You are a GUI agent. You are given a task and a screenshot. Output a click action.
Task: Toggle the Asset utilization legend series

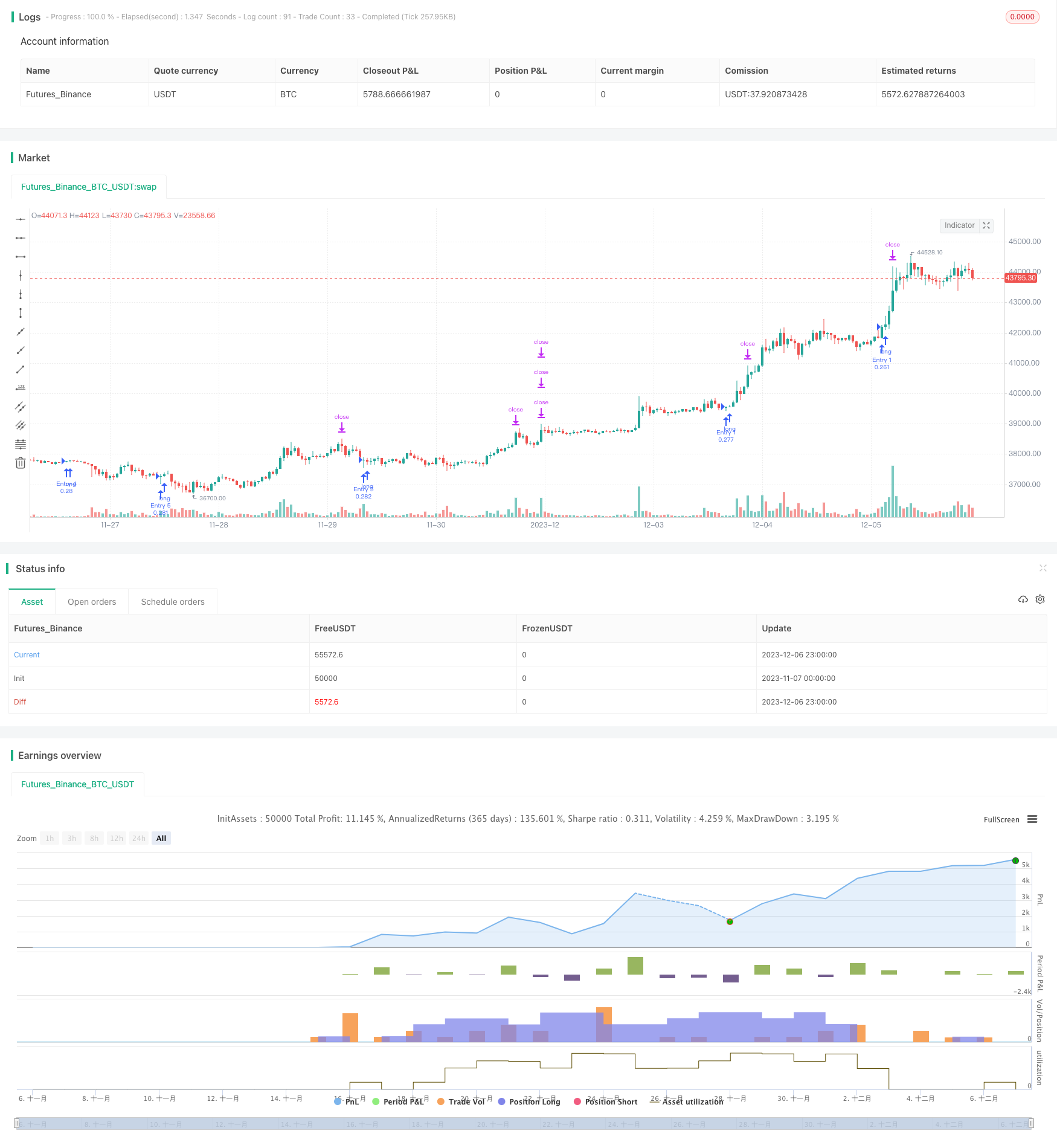687,1101
